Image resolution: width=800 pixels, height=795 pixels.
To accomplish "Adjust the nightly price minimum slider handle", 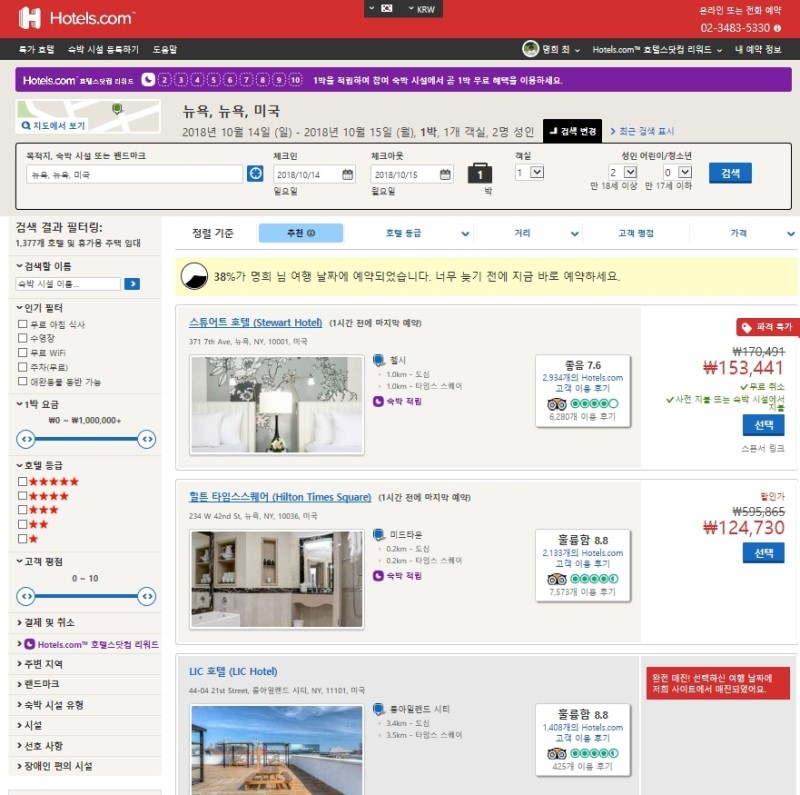I will [26, 439].
